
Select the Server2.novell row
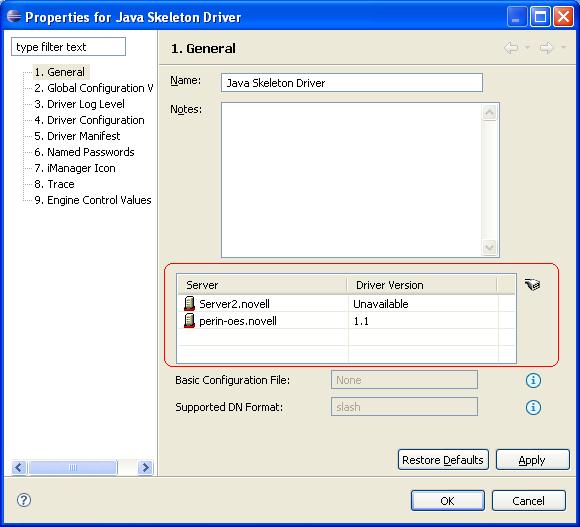(x=346, y=304)
